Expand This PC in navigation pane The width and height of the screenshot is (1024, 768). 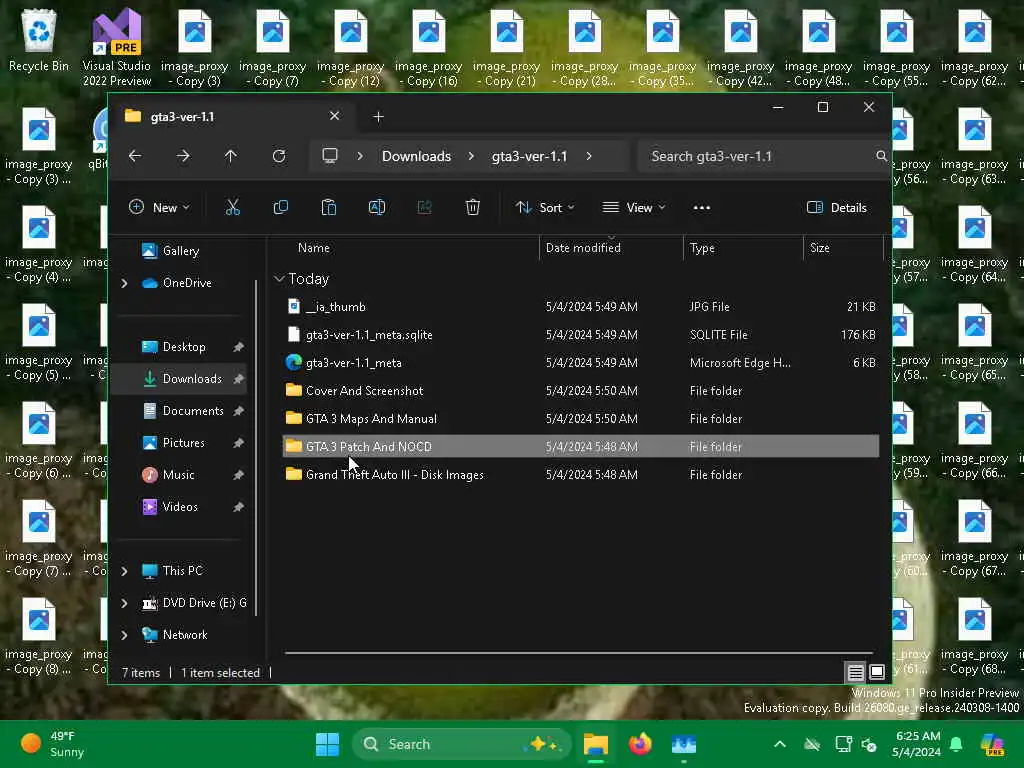(x=125, y=571)
